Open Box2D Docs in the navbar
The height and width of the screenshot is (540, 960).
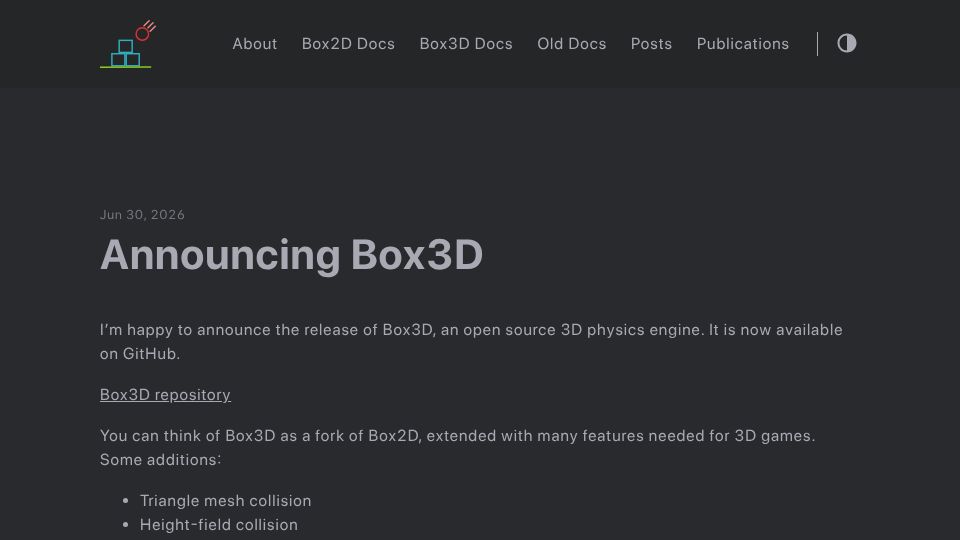point(348,44)
